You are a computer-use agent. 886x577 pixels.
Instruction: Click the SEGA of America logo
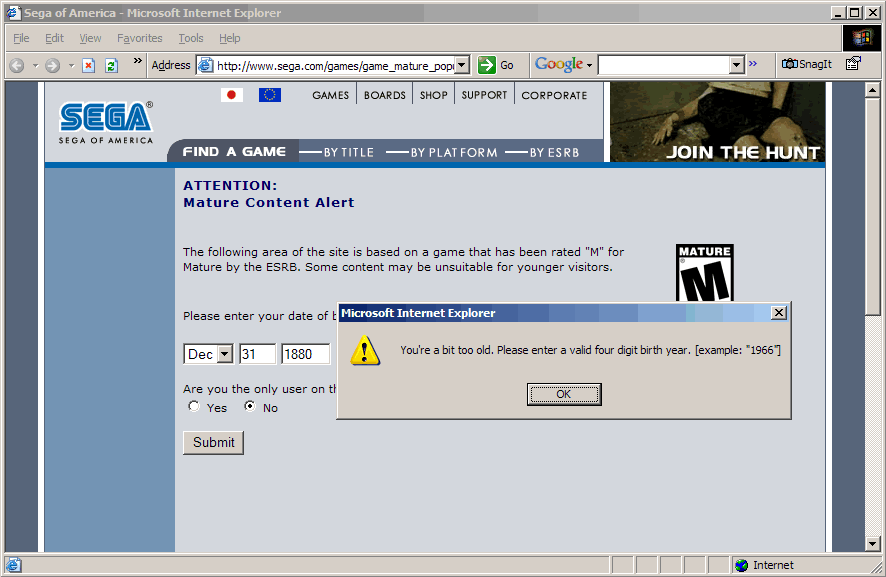[106, 123]
